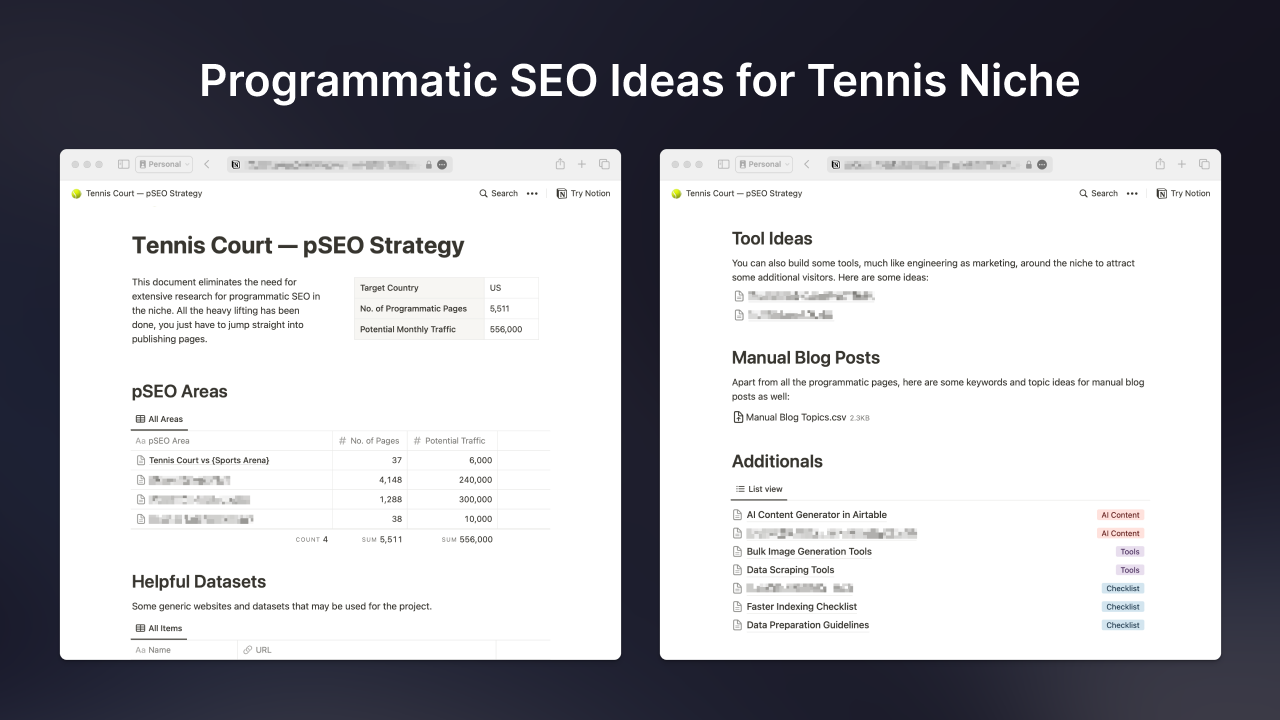Select the 10,000 traffic cell
Image resolution: width=1280 pixels, height=720 pixels.
pos(452,519)
